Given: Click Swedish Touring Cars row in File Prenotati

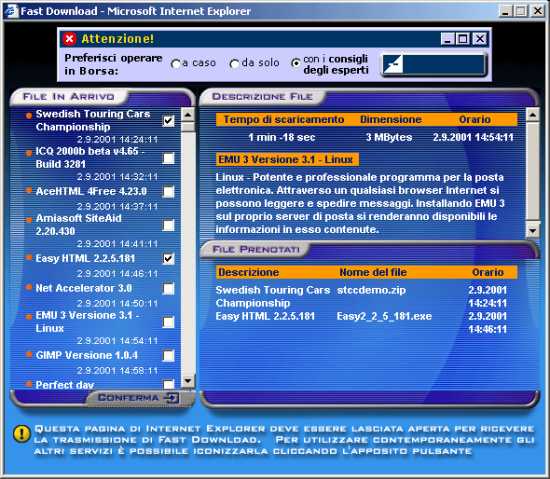Looking at the screenshot, I should (x=361, y=297).
